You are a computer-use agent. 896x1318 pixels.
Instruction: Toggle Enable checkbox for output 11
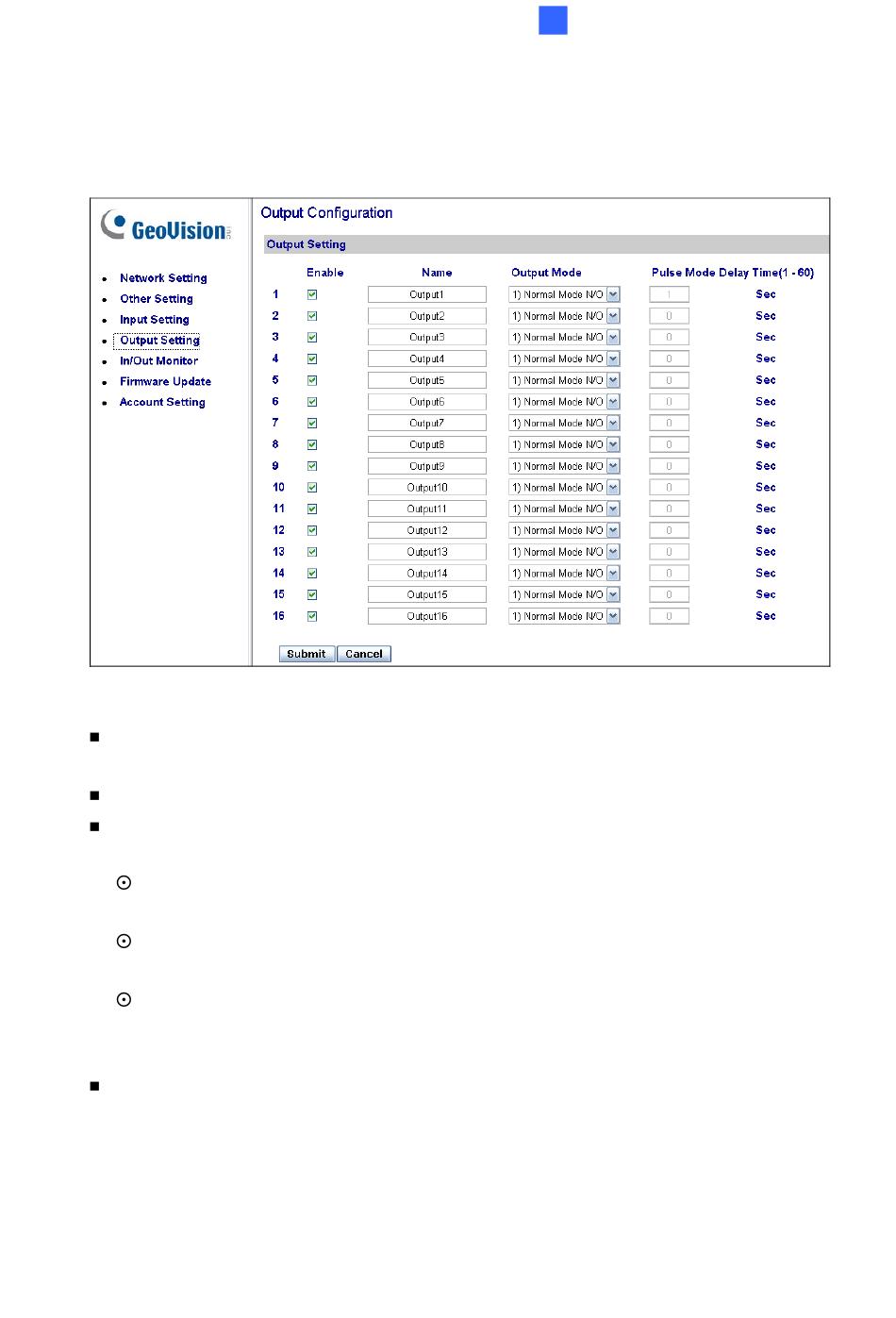tap(312, 509)
